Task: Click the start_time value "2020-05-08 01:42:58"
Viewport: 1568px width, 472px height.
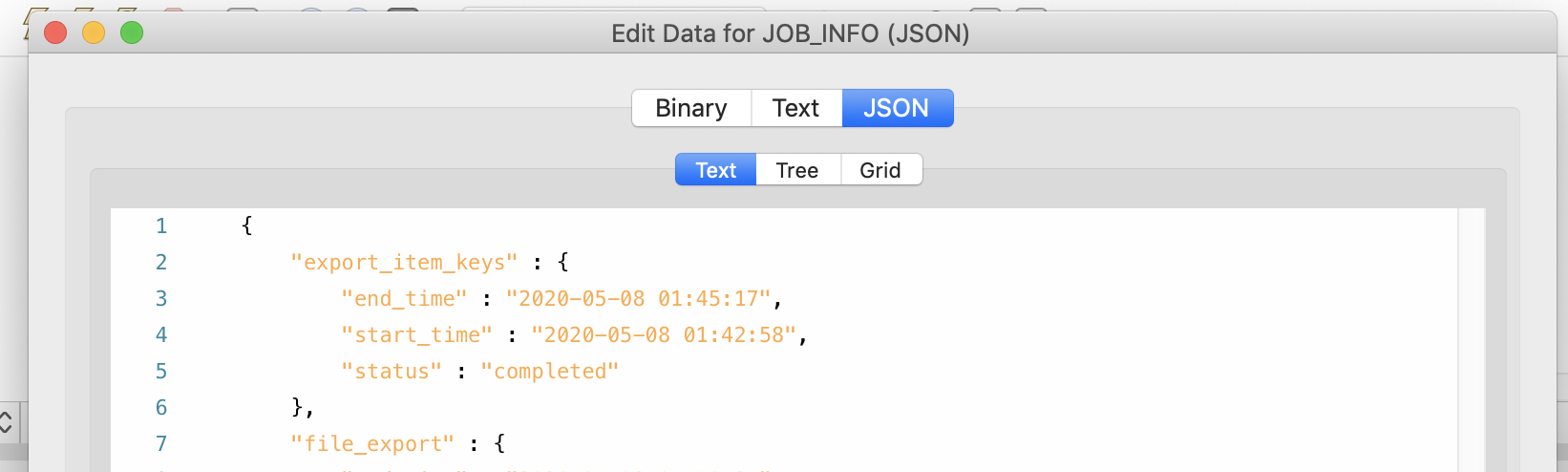Action: (x=663, y=334)
